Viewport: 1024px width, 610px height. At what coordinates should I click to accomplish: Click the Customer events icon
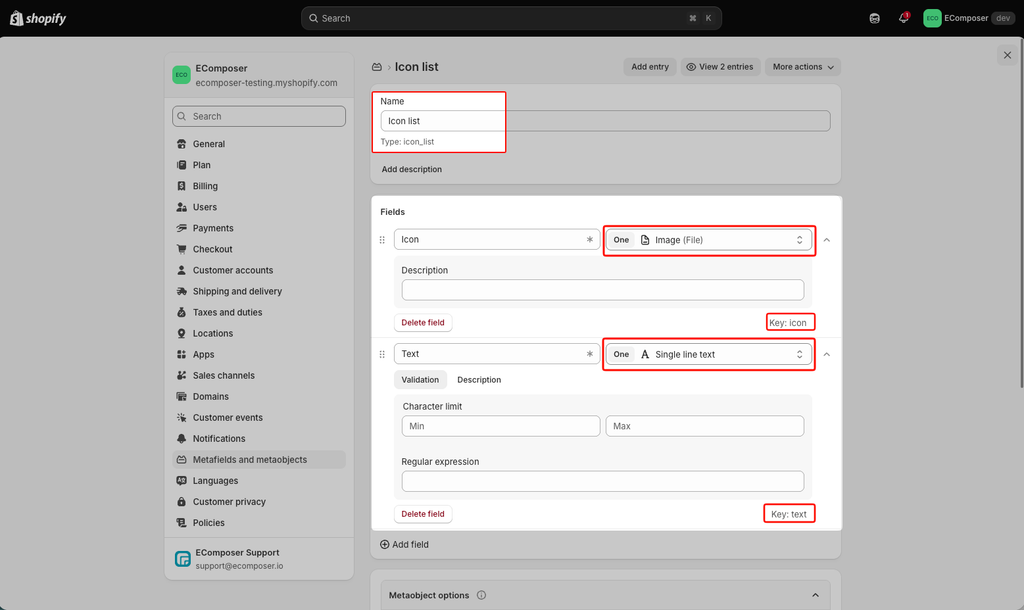(x=182, y=417)
